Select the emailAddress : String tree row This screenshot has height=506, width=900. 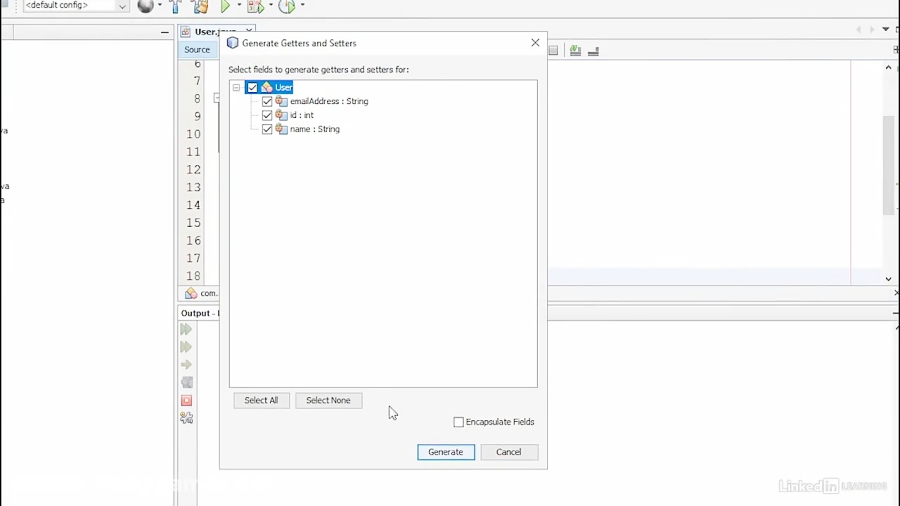329,102
